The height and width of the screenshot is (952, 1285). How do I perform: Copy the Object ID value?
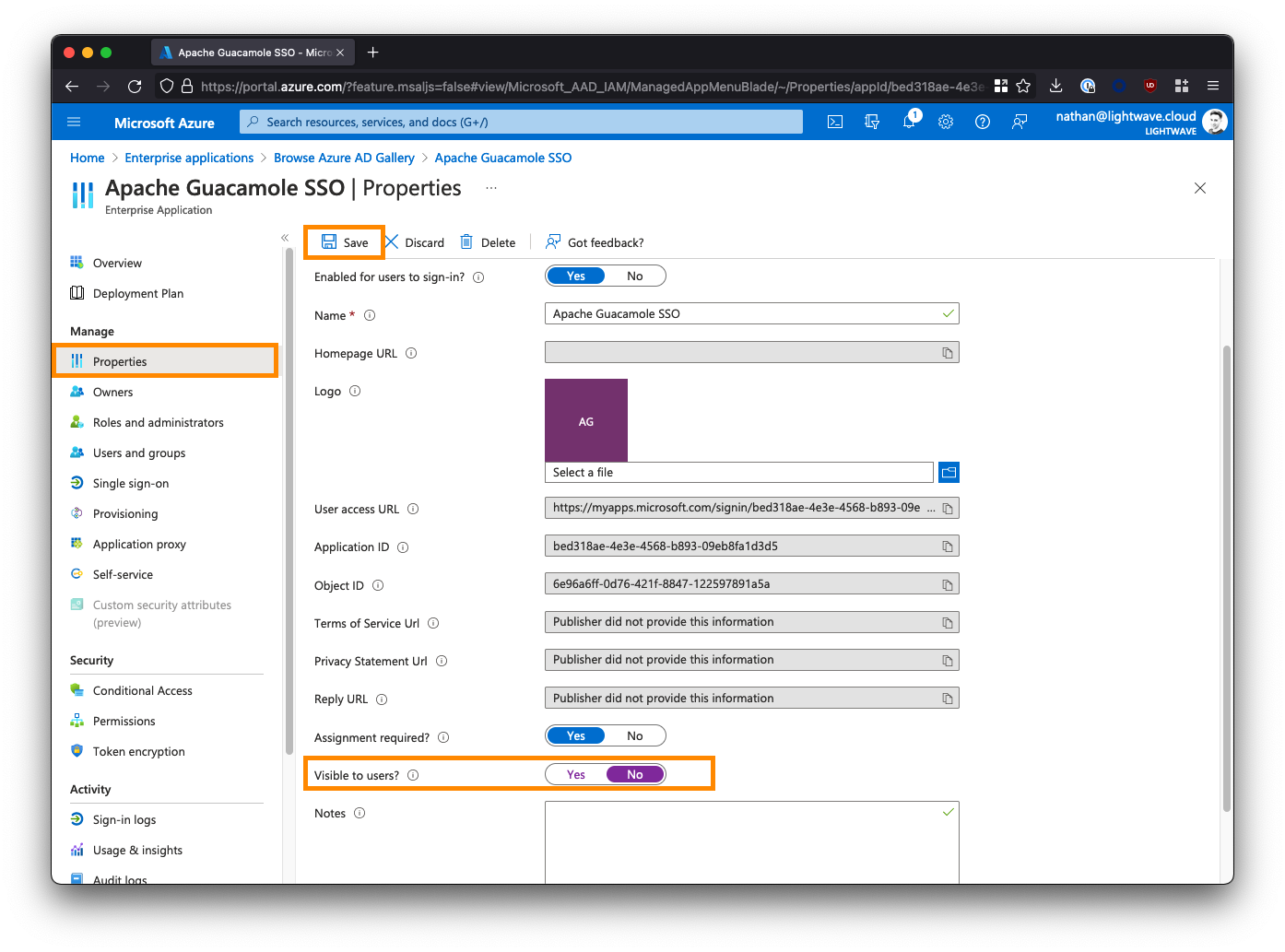pyautogui.click(x=947, y=584)
